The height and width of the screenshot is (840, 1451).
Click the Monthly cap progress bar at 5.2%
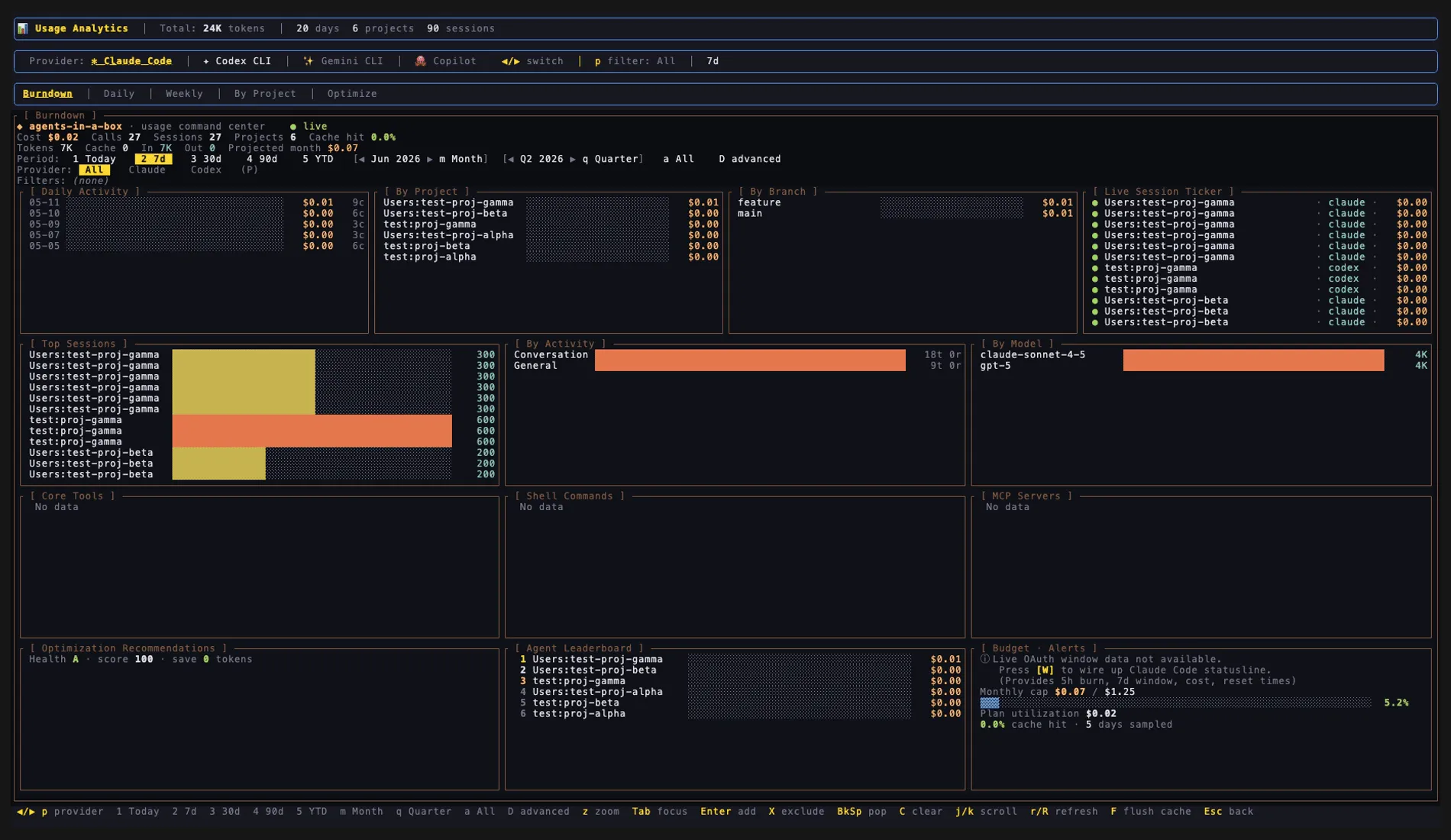pyautogui.click(x=1175, y=703)
